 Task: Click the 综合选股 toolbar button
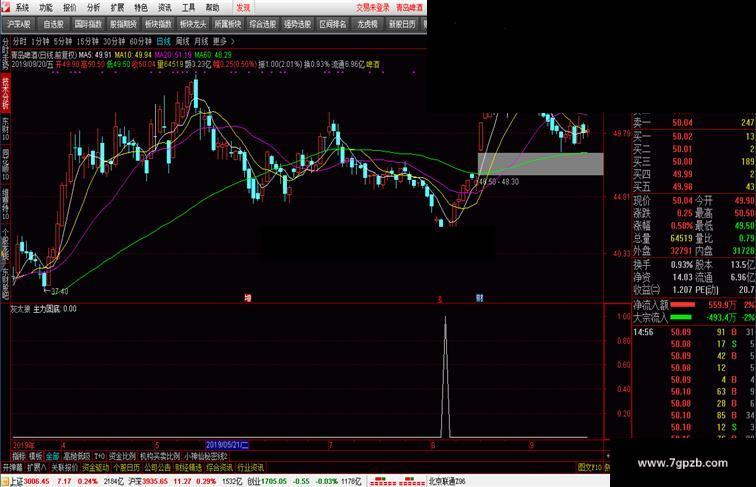pos(262,24)
